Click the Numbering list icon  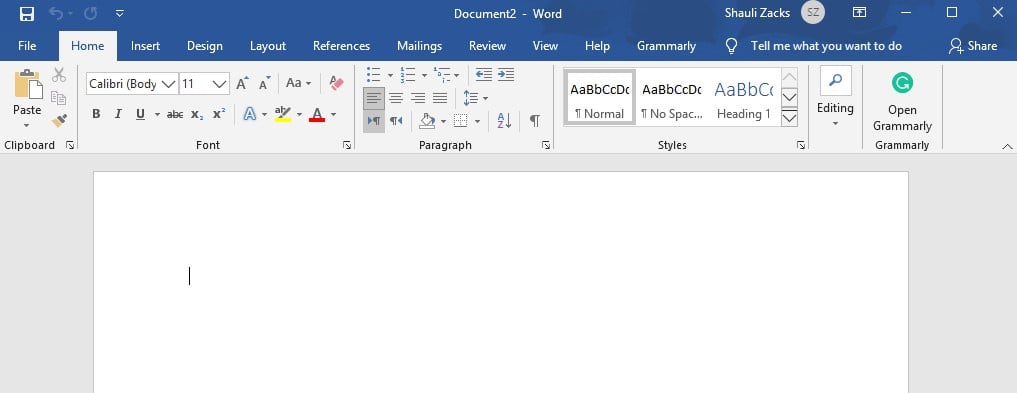pos(407,75)
